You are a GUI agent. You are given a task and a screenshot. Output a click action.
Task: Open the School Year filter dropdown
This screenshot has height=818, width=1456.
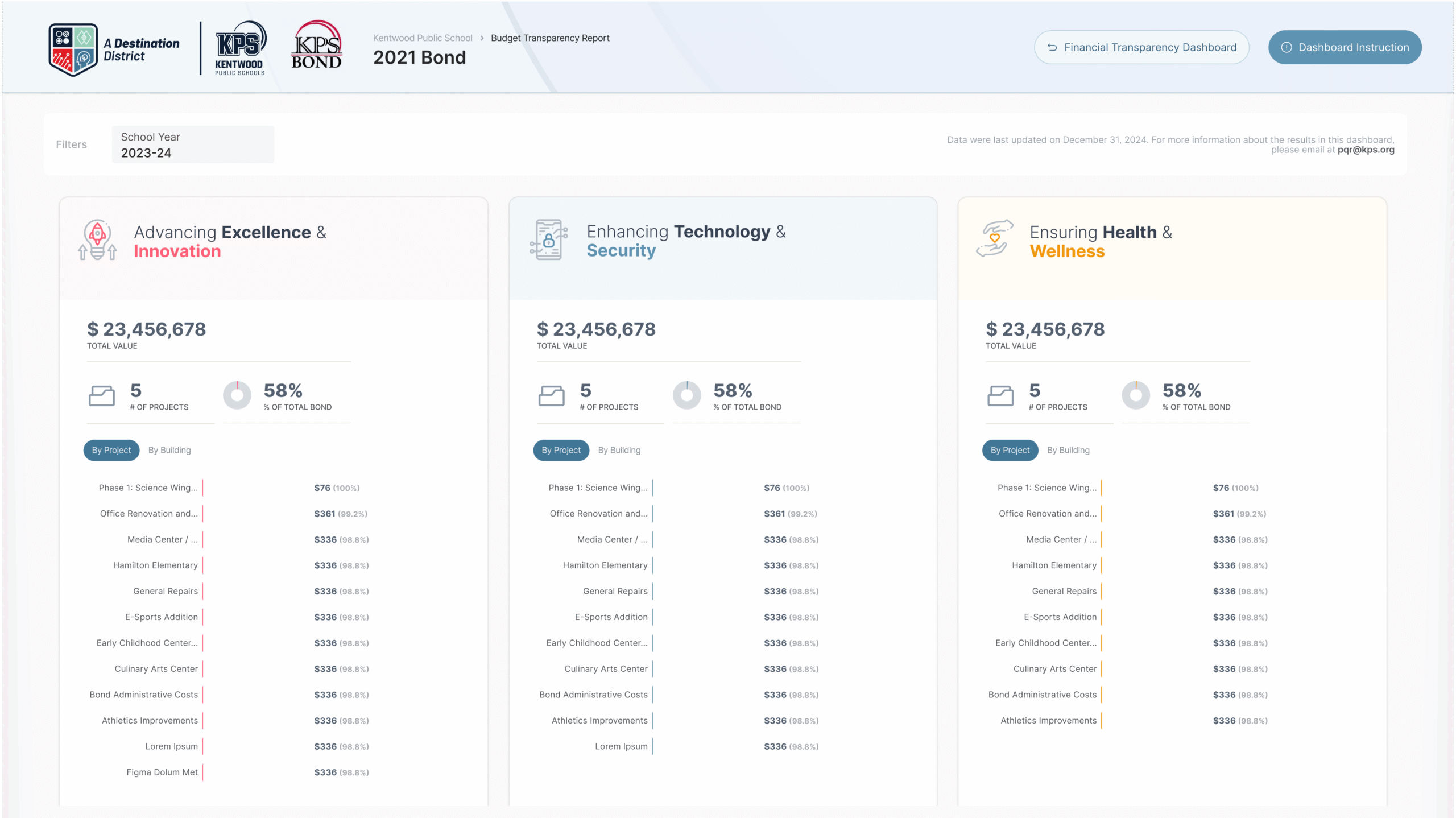(193, 144)
